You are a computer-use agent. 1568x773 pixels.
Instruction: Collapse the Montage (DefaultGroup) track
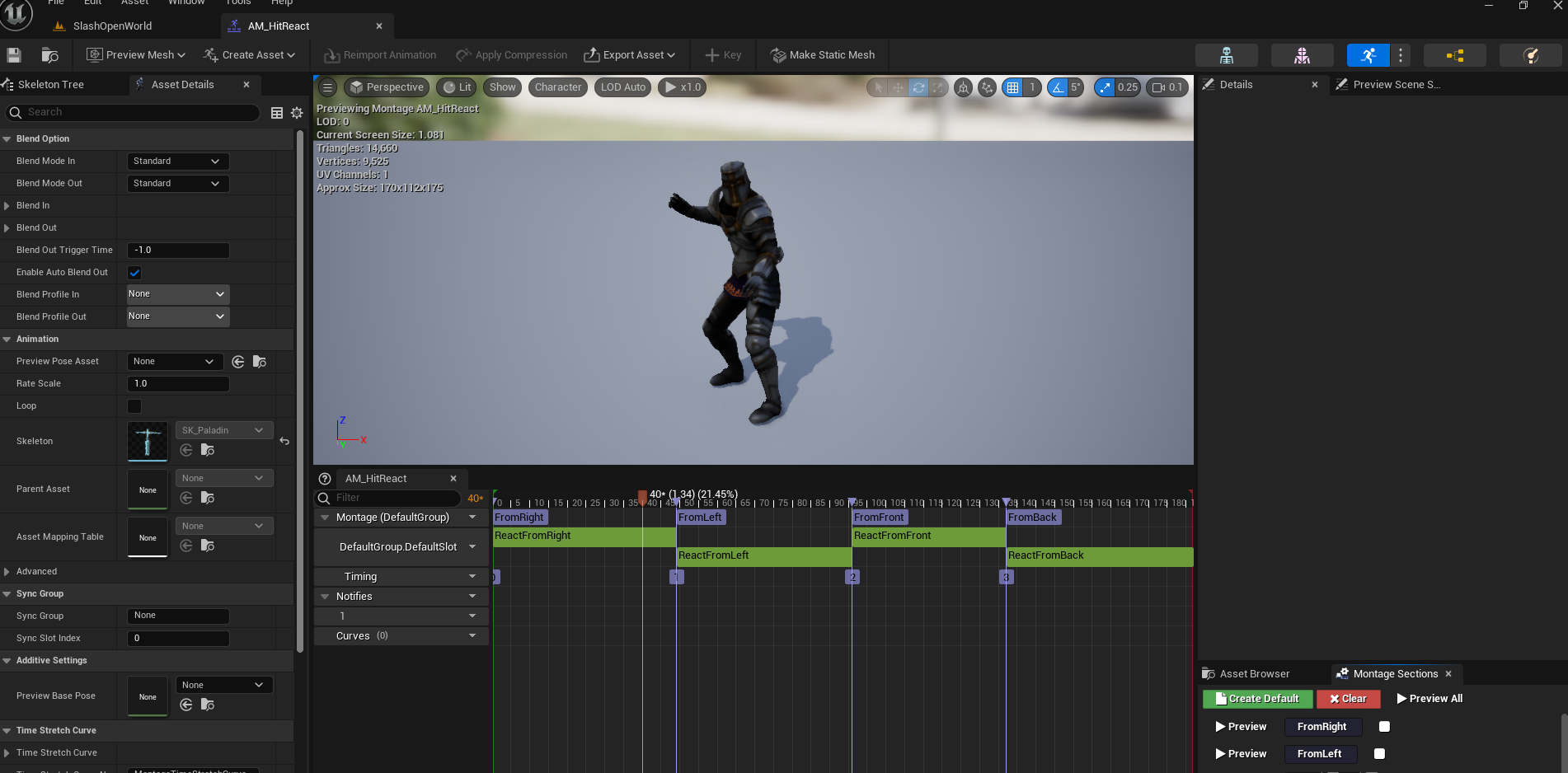[325, 518]
